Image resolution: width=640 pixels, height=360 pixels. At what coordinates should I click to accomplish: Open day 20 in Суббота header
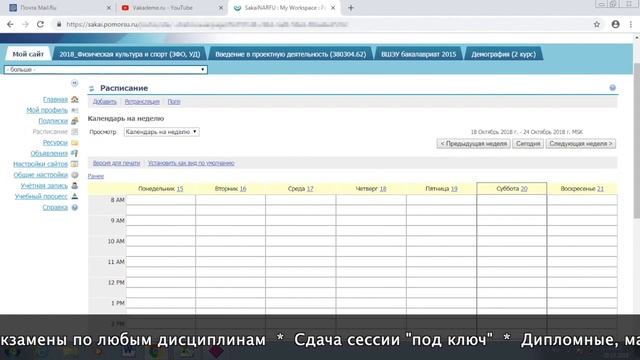524,189
